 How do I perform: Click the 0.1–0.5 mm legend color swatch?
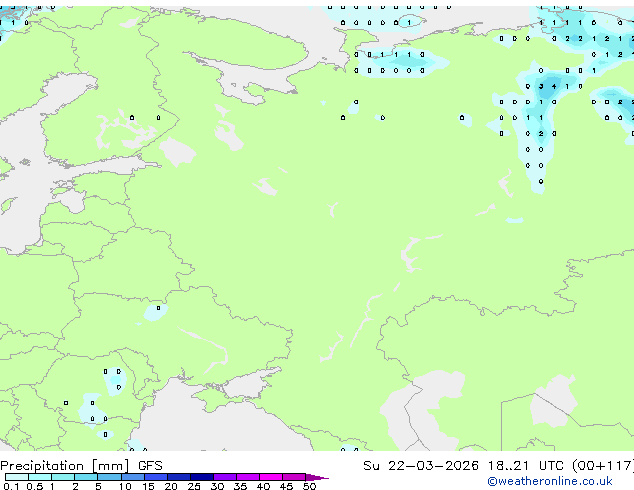(17, 477)
